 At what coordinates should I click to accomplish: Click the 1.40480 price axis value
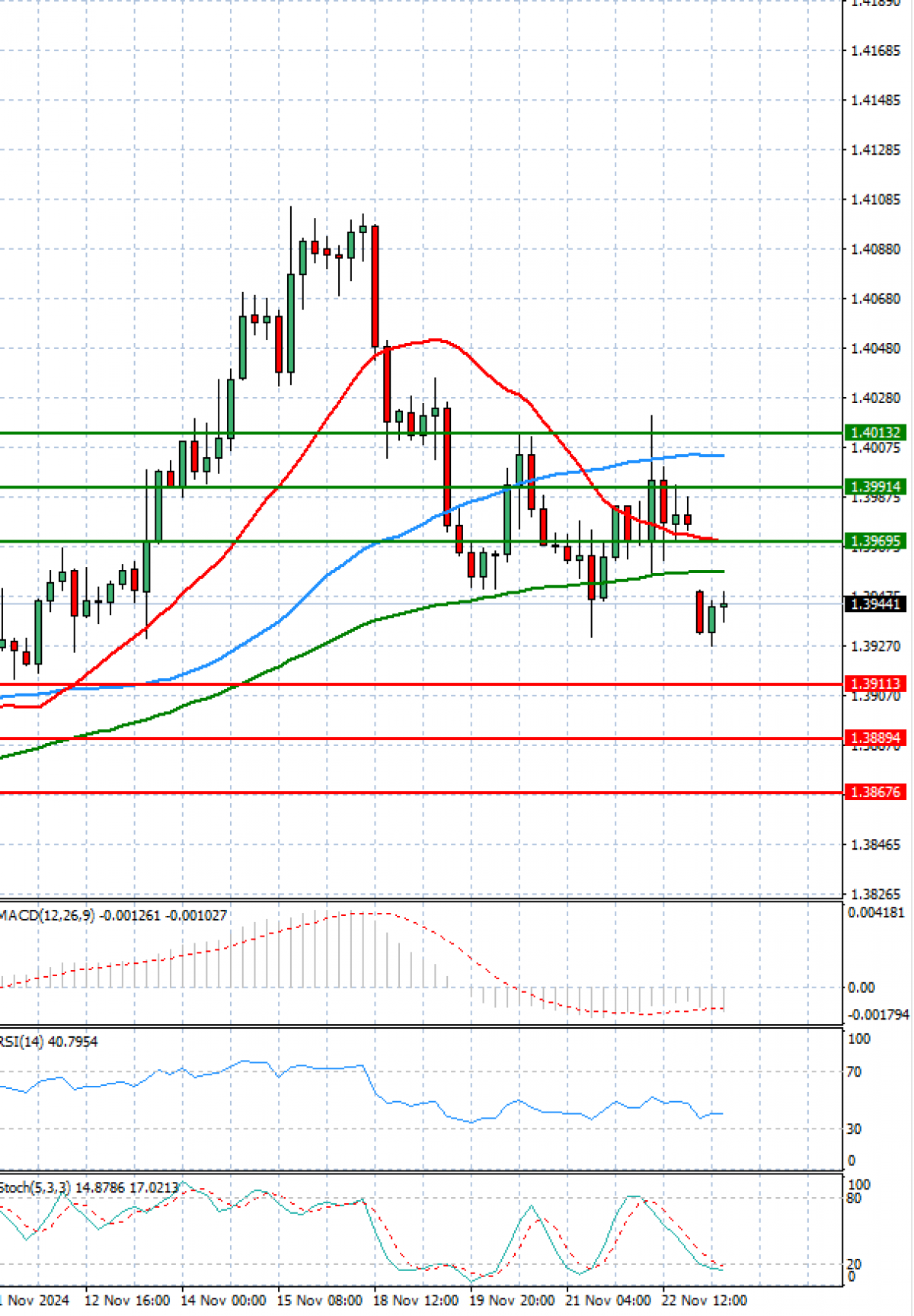click(875, 348)
